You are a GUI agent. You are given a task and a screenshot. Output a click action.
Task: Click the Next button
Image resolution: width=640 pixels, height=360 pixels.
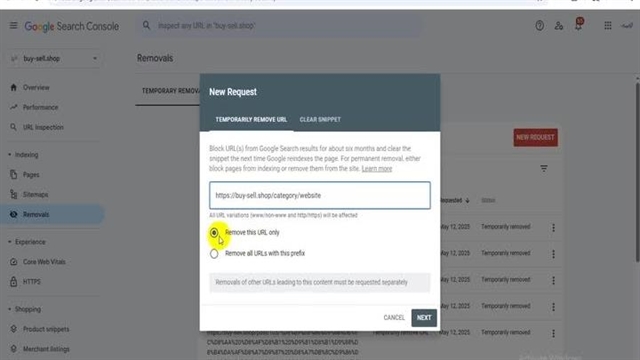coord(424,318)
